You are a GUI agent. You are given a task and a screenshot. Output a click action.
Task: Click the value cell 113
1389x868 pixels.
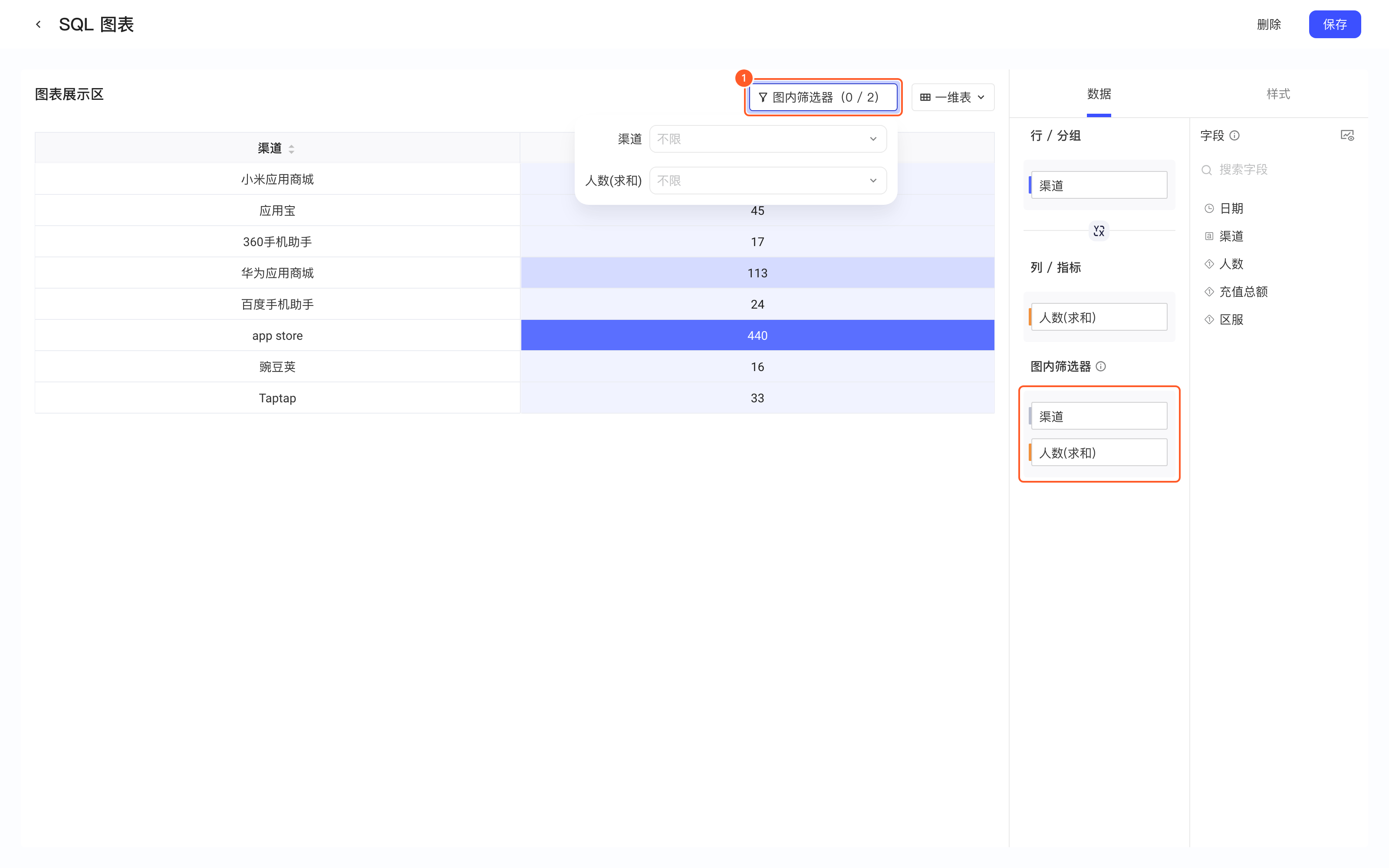757,273
